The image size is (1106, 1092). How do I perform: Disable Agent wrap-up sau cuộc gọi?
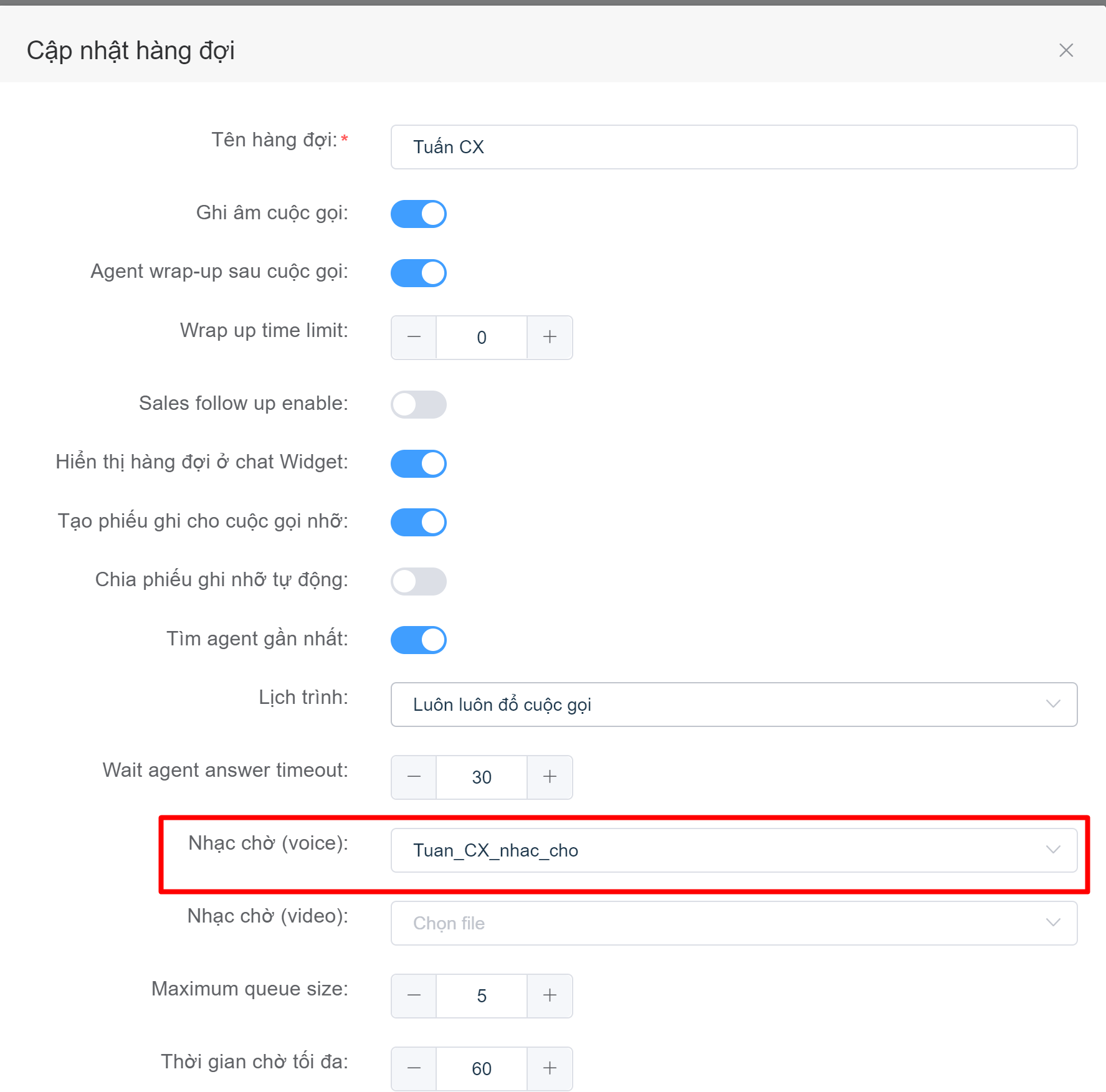click(419, 273)
